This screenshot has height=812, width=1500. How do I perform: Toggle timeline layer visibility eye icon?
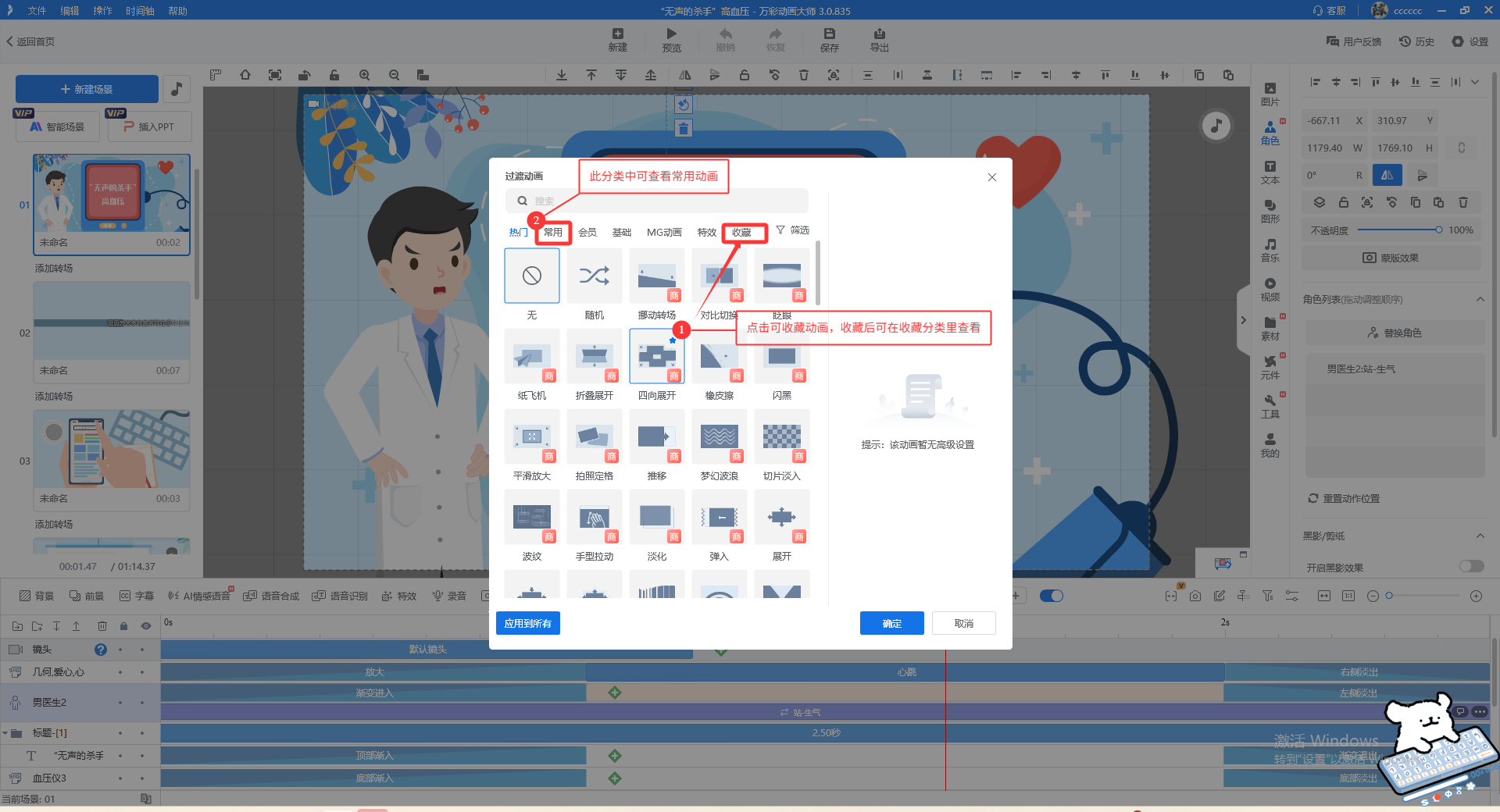point(145,626)
